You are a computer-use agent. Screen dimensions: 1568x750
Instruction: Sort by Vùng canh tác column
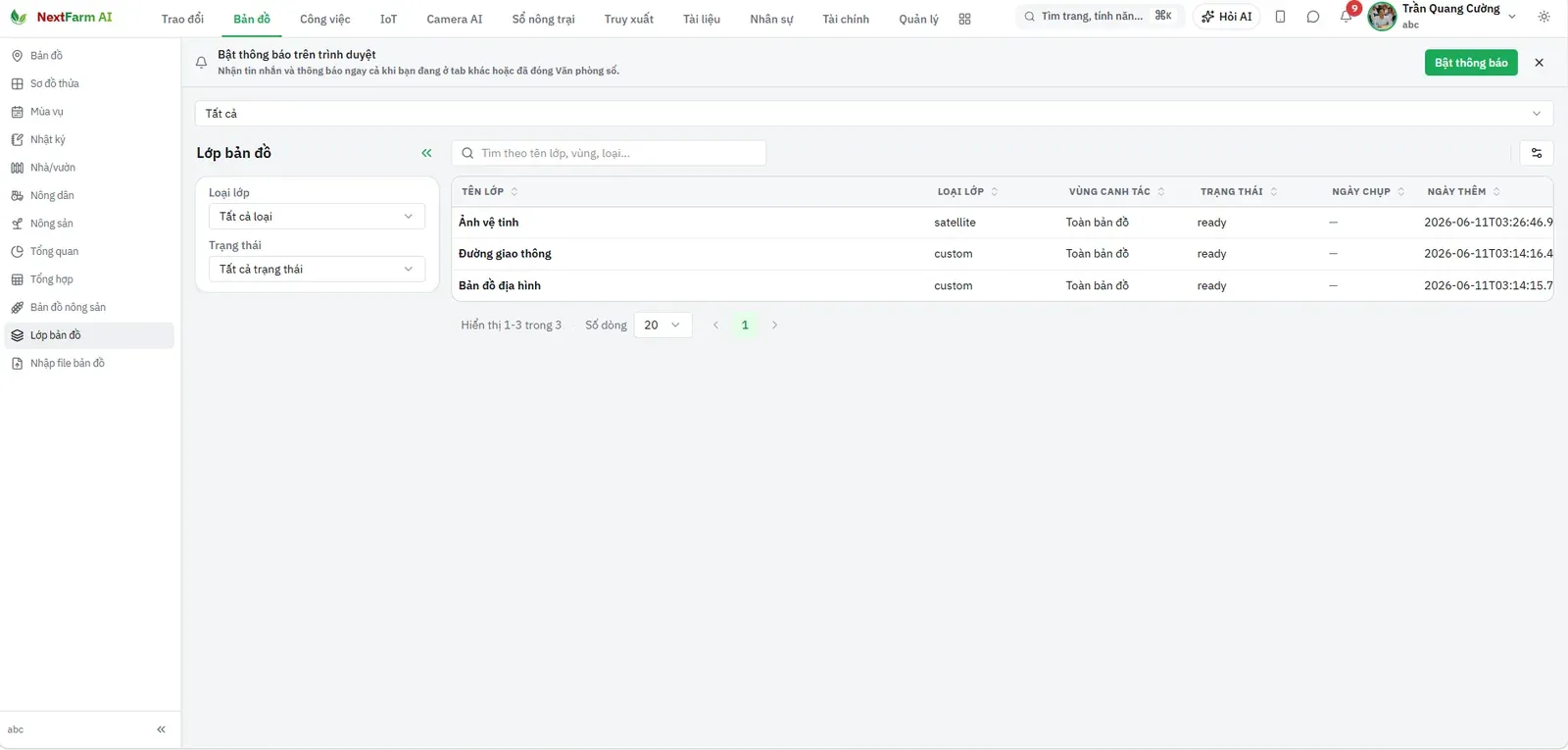tap(1116, 191)
